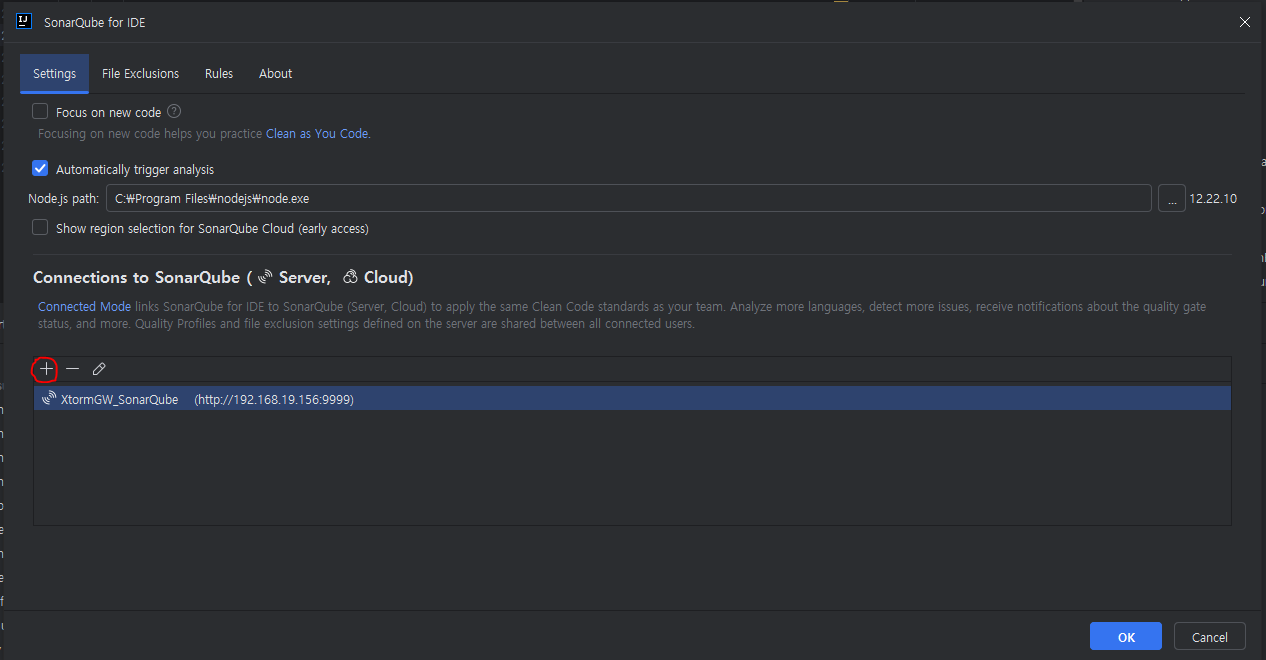Enable Show region selection for SonarQube Cloud
Screen dimensions: 1266x660
click(40, 228)
